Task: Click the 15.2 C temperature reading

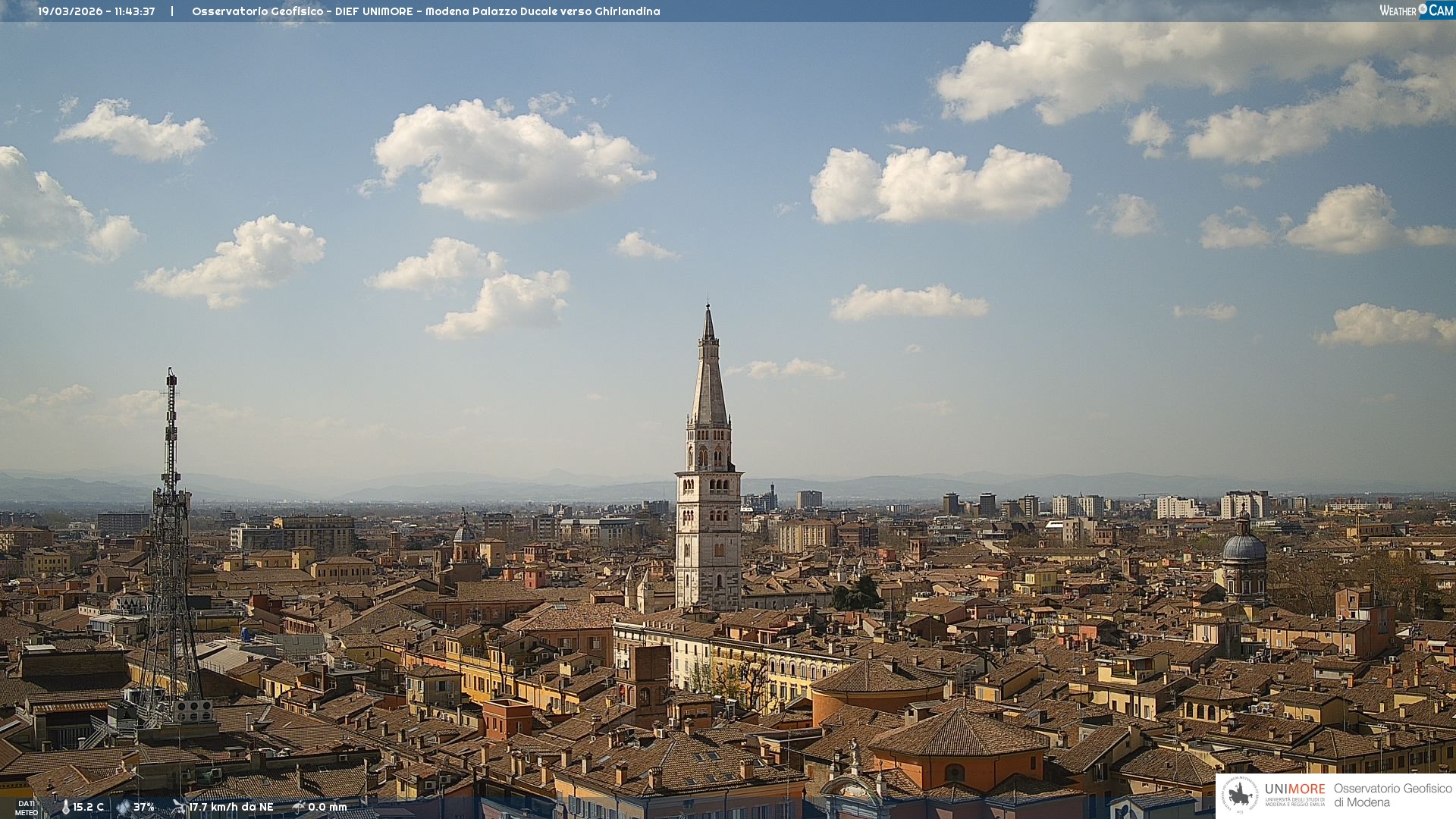Action: point(89,808)
